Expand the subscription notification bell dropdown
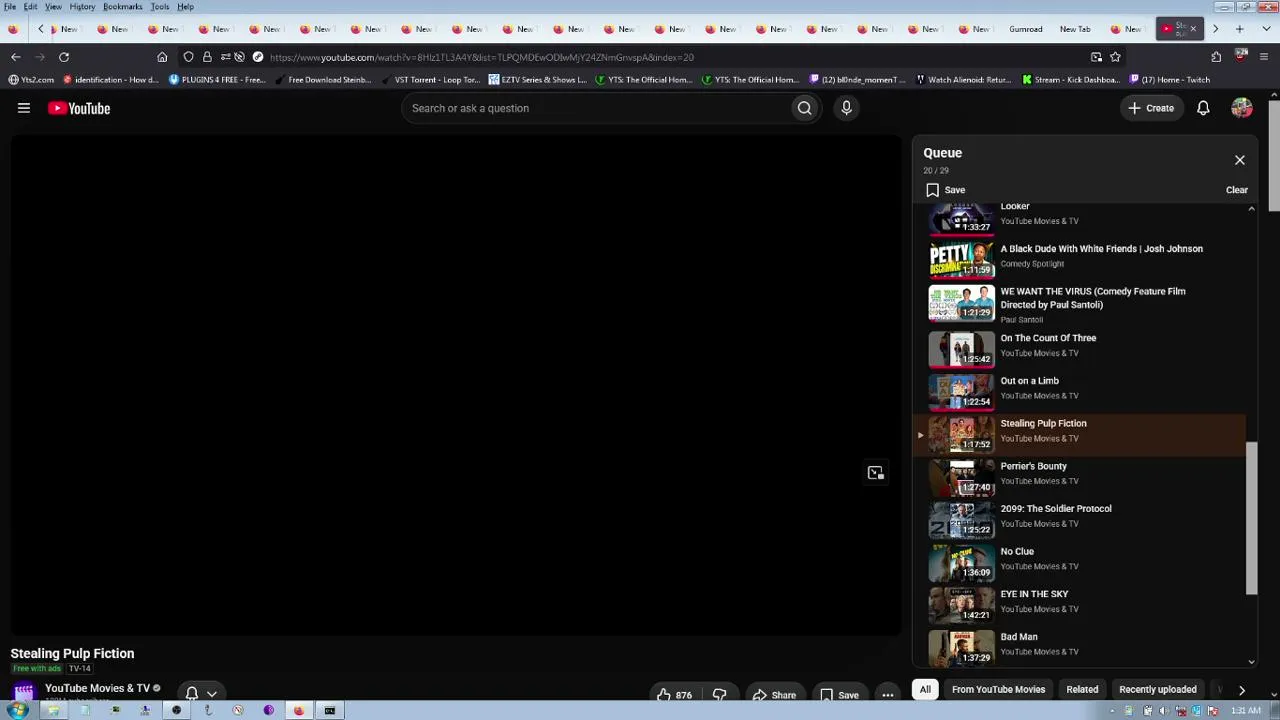Image resolution: width=1280 pixels, height=720 pixels. [x=201, y=692]
